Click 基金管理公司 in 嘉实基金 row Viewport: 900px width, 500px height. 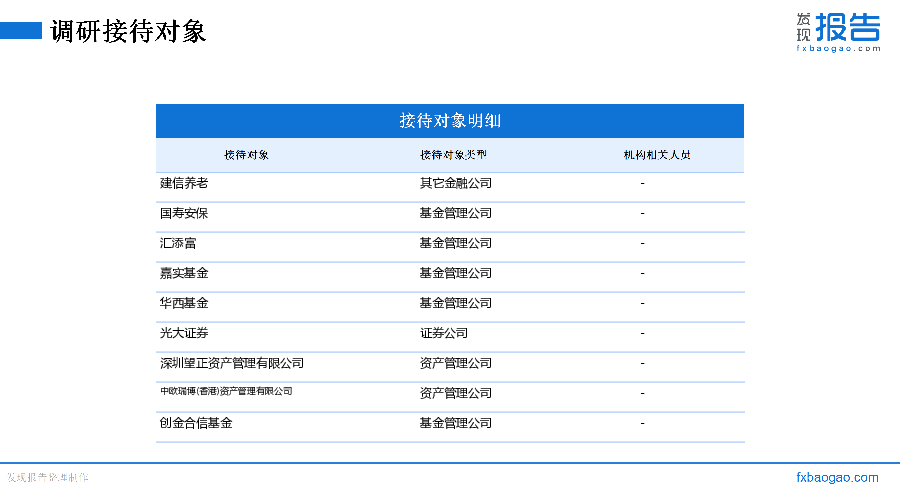click(456, 273)
